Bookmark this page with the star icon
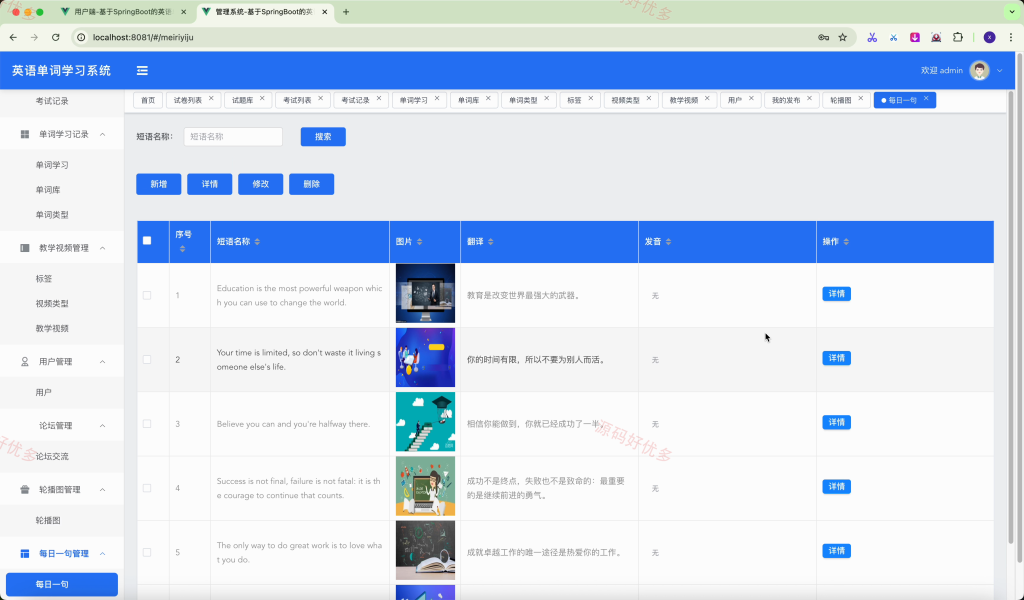Image resolution: width=1024 pixels, height=600 pixels. point(842,37)
